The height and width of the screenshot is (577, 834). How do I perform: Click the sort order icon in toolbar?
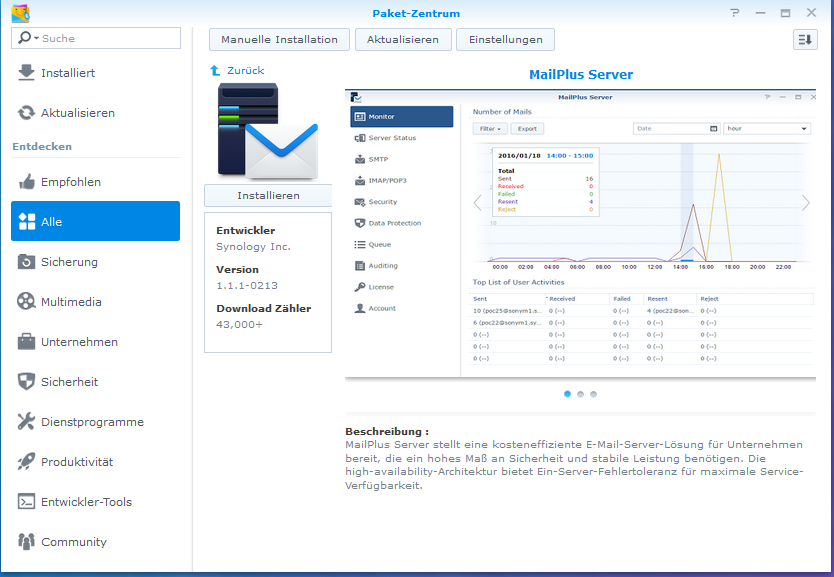(x=805, y=39)
